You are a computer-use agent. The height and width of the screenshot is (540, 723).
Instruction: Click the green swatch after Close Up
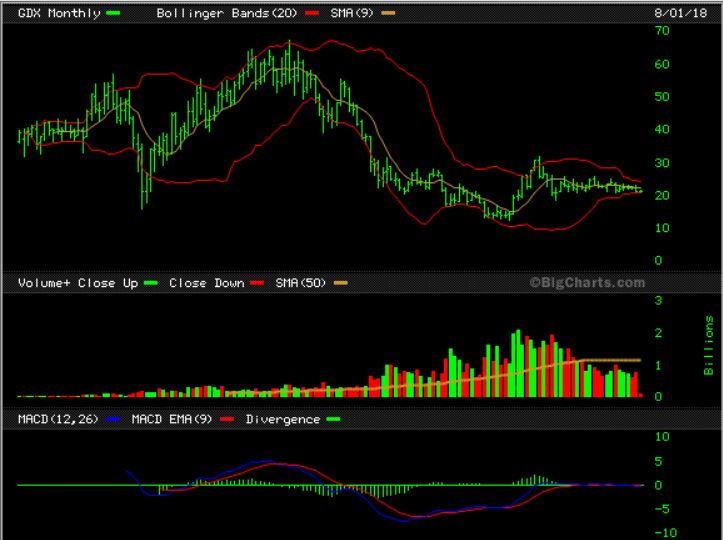pyautogui.click(x=150, y=283)
